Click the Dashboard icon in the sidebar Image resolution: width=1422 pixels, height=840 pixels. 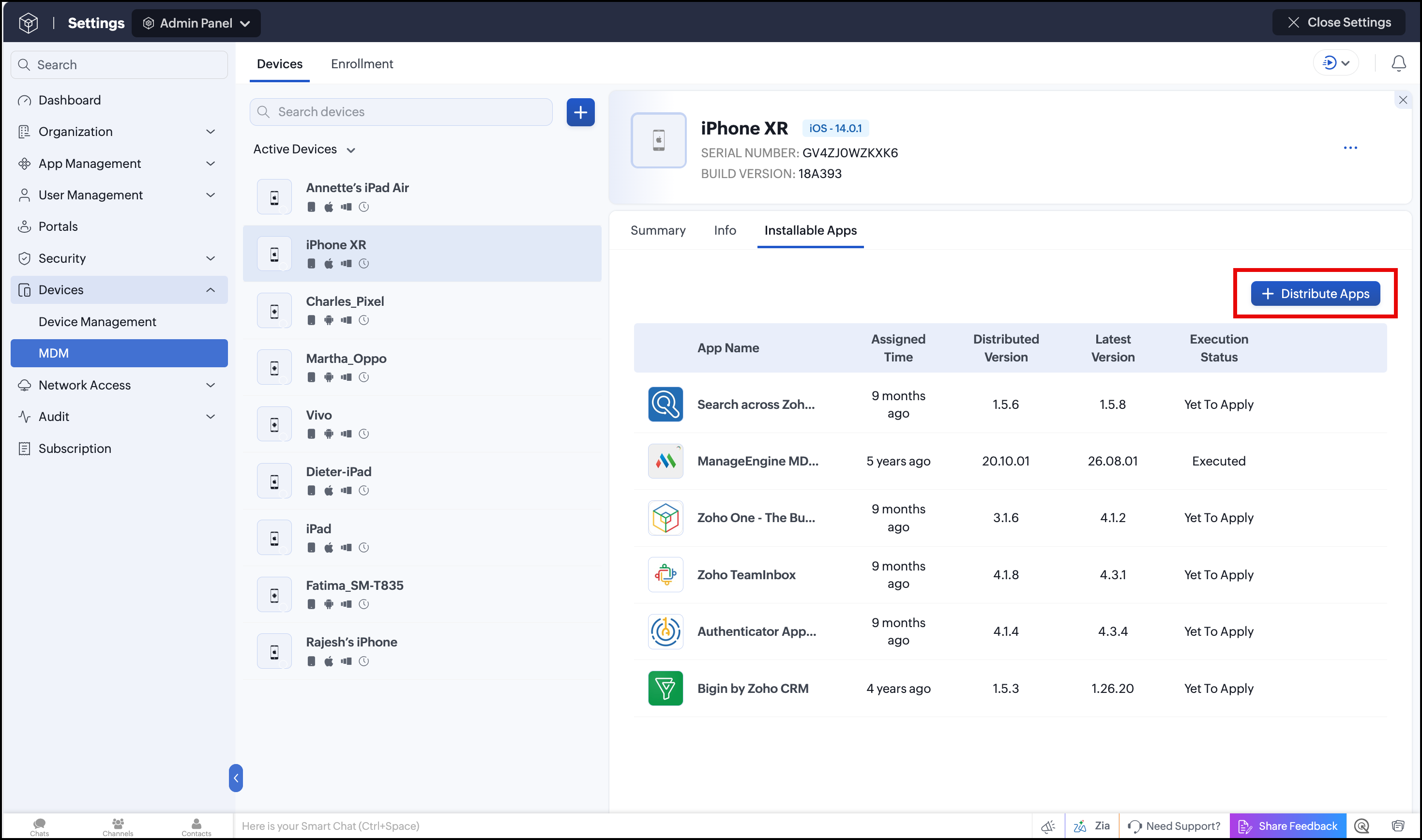coord(24,101)
